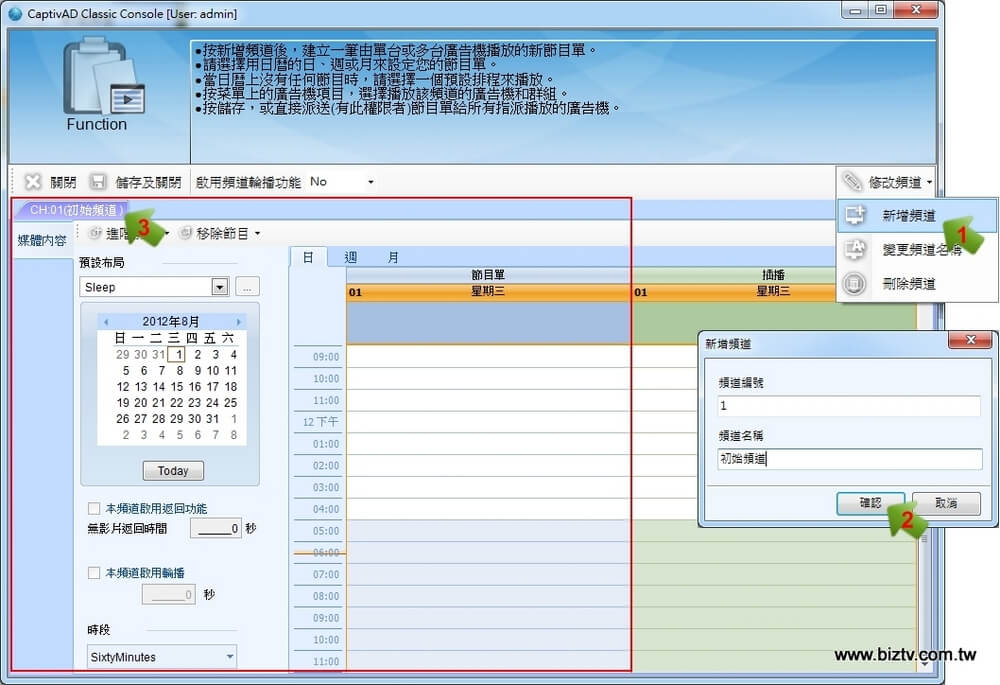Click the Function clipboard icon
1000x685 pixels.
[x=97, y=80]
